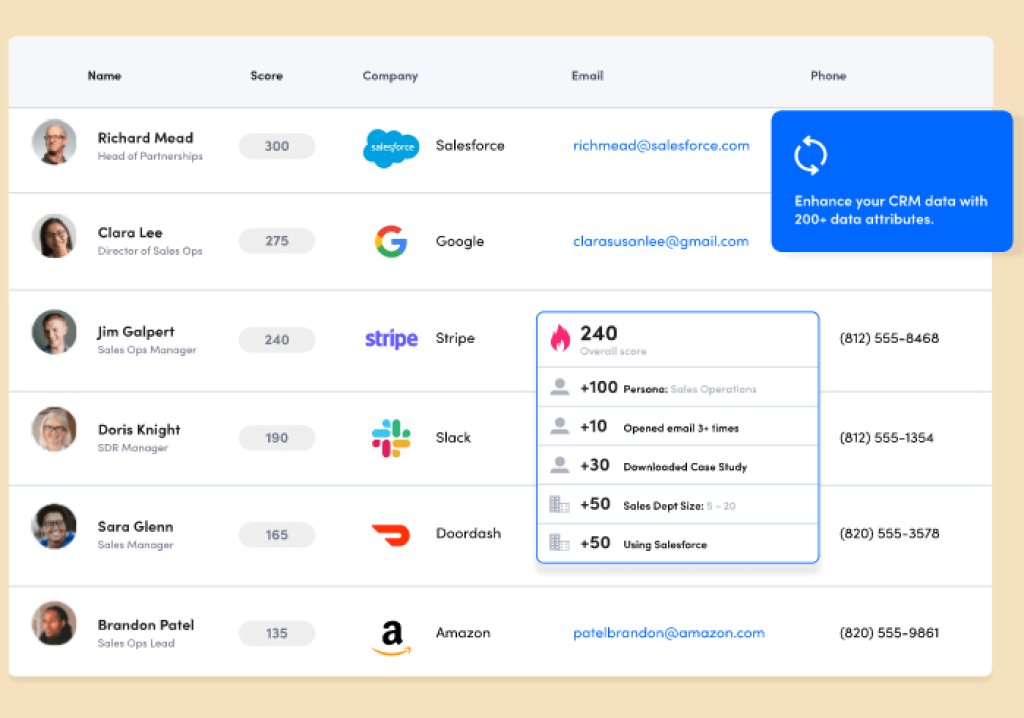Open Sara Glenn's profile photo
The width and height of the screenshot is (1024, 718).
pos(54,526)
